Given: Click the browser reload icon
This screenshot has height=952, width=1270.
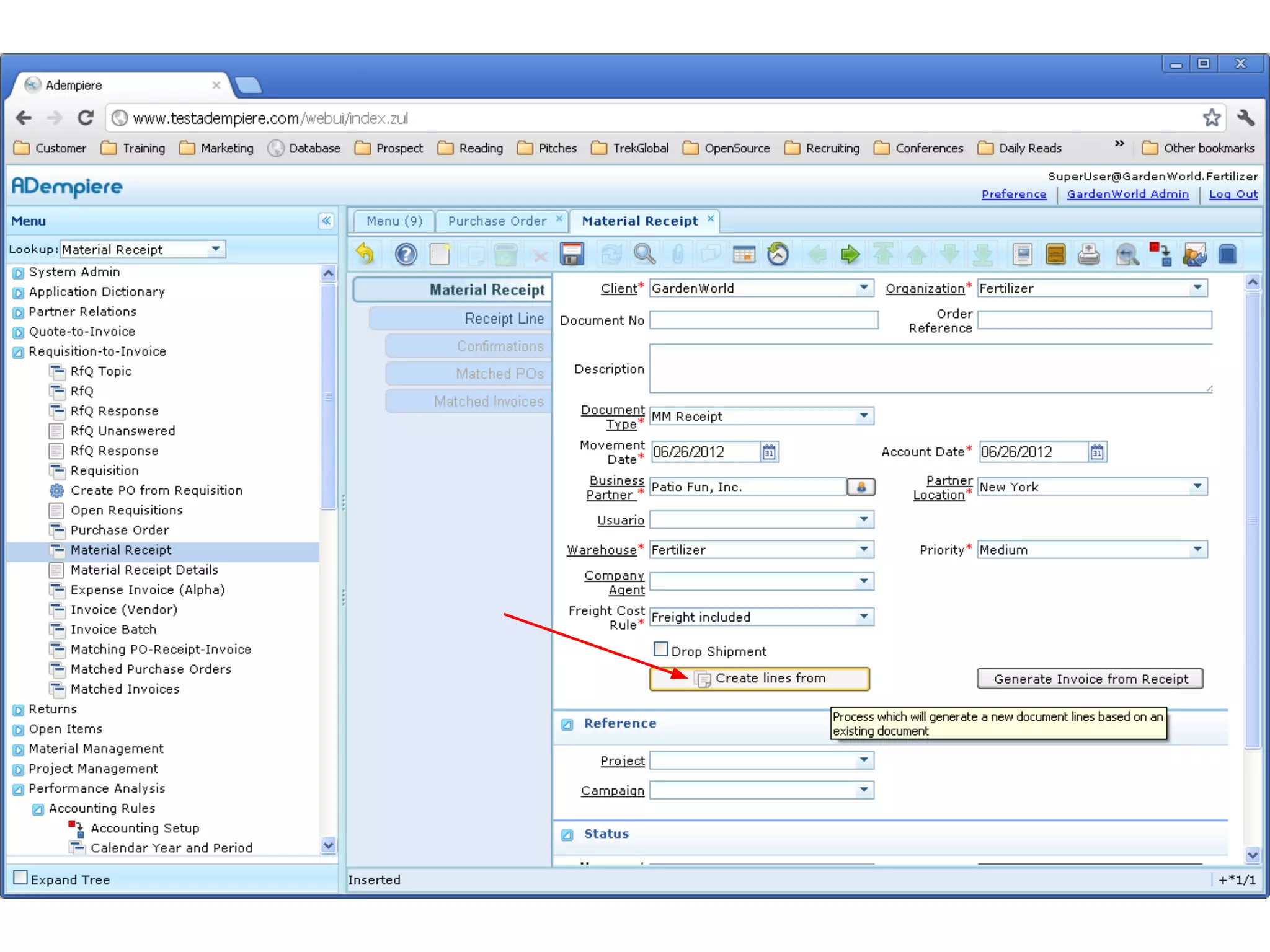Looking at the screenshot, I should [x=86, y=118].
